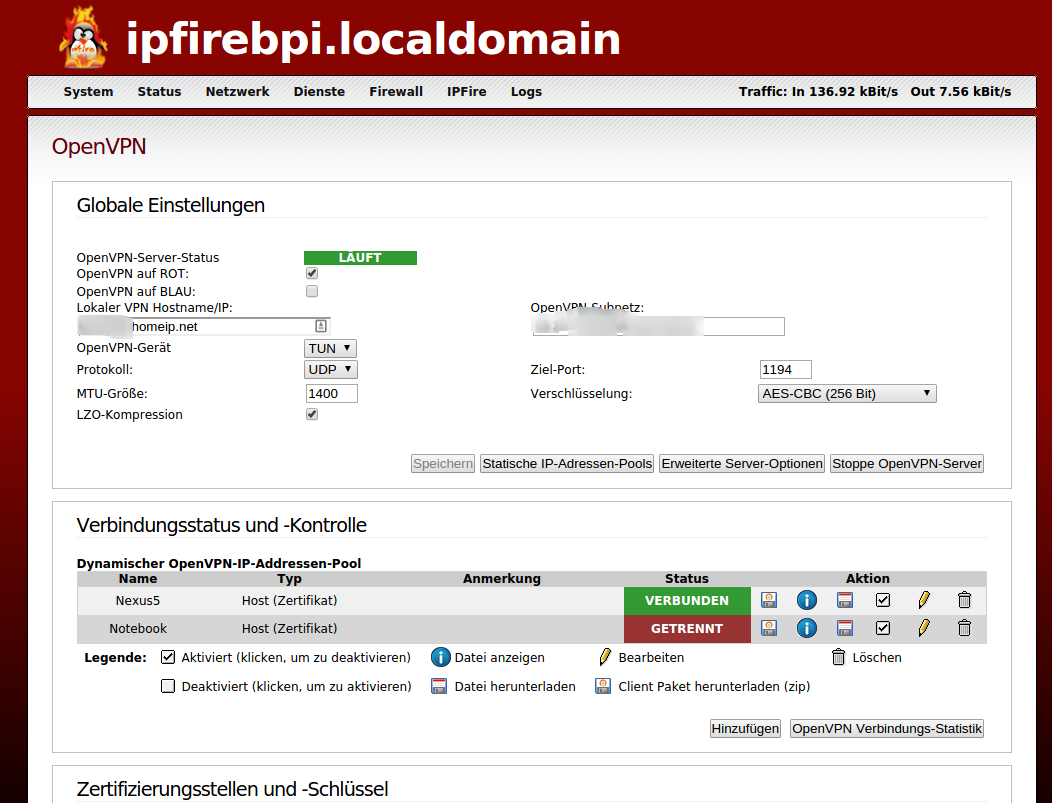Click the Speichern button
The image size is (1052, 803).
click(443, 464)
